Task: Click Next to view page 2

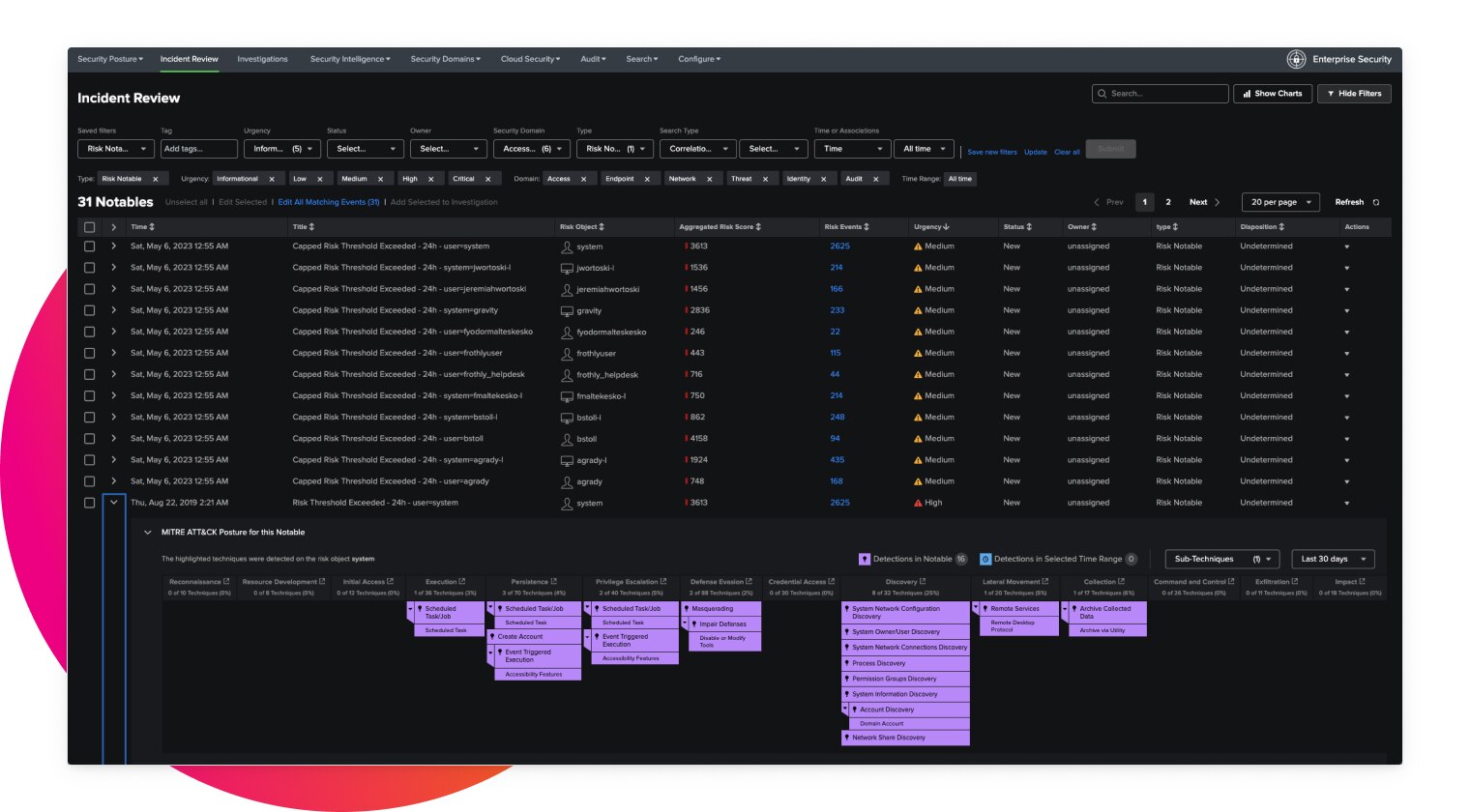Action: pos(1200,202)
